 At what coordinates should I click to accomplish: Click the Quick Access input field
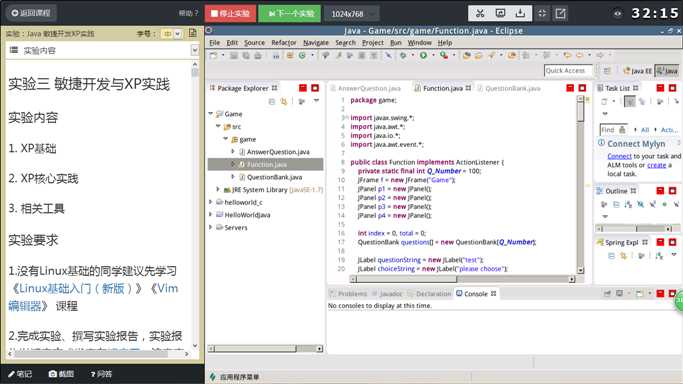568,71
